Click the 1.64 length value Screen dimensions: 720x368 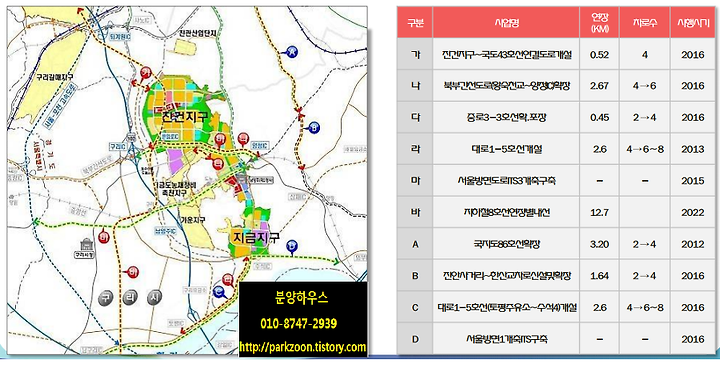[x=599, y=276]
